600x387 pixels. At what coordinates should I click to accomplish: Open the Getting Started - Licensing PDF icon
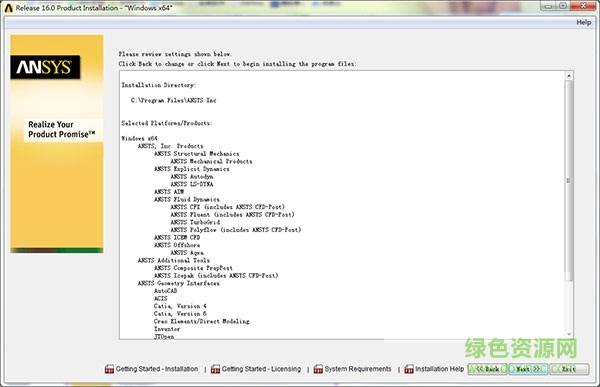coord(215,369)
